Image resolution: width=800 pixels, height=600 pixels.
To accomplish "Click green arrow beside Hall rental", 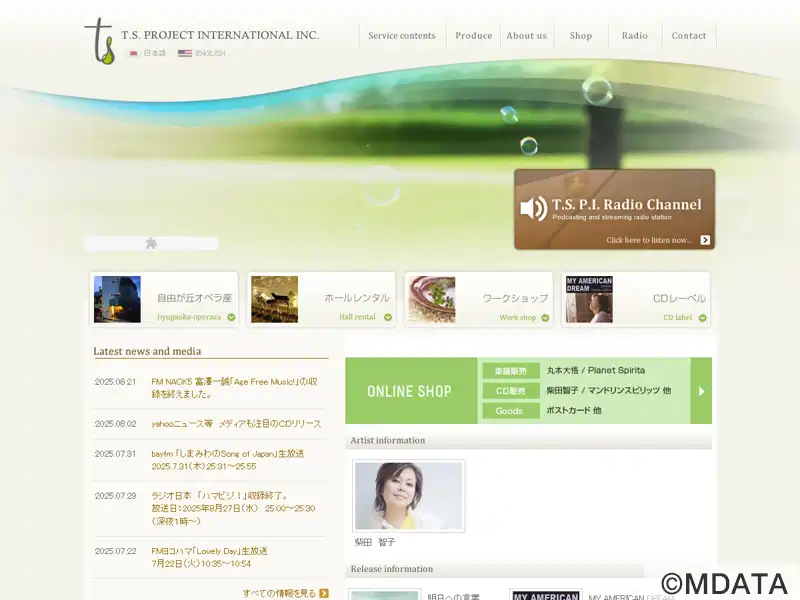I will pos(388,317).
